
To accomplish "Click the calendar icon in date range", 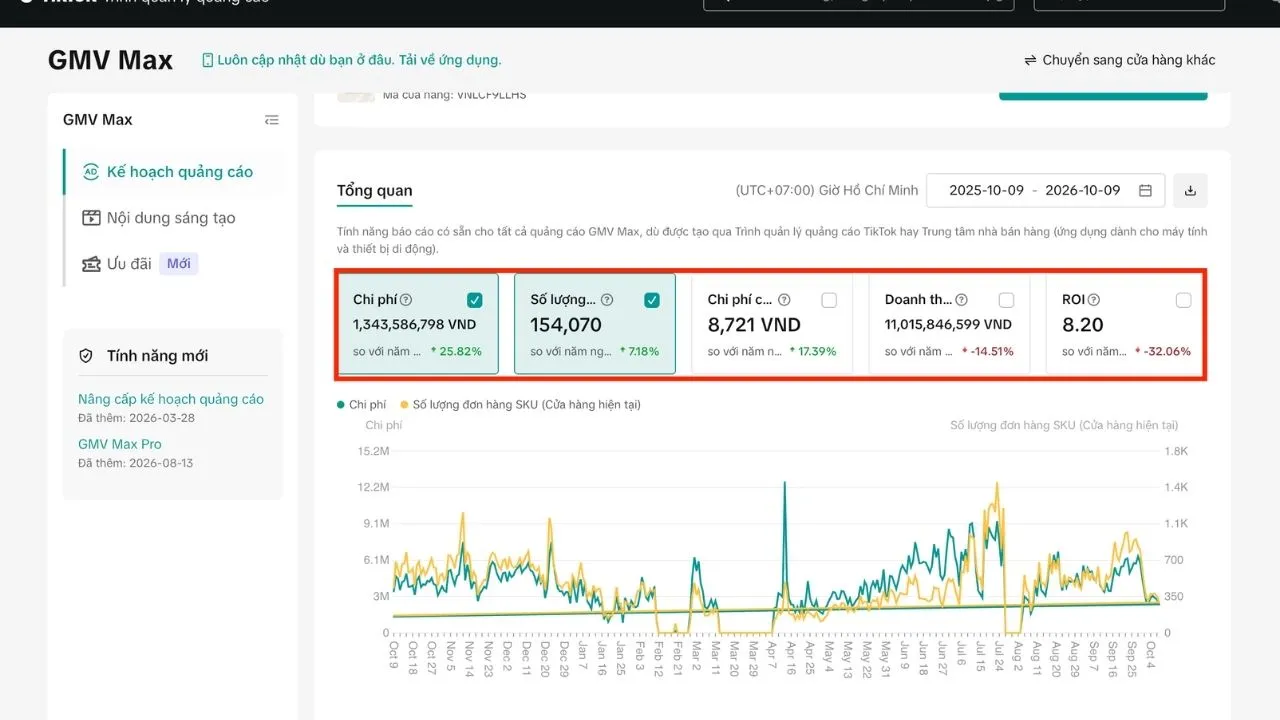I will [x=1146, y=190].
